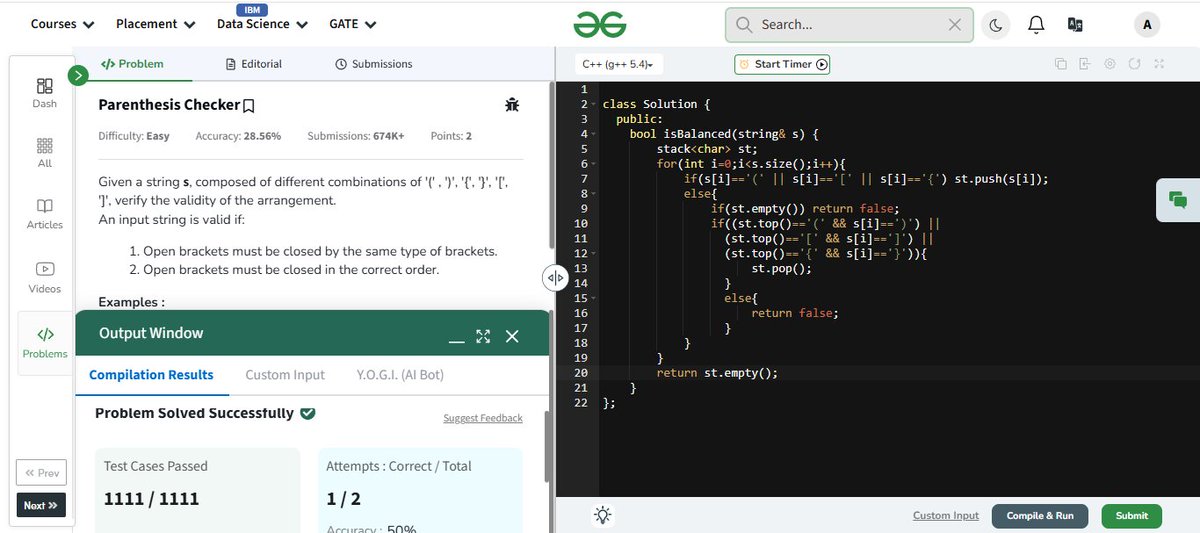
Task: Clear the search box with X
Action: click(x=954, y=25)
